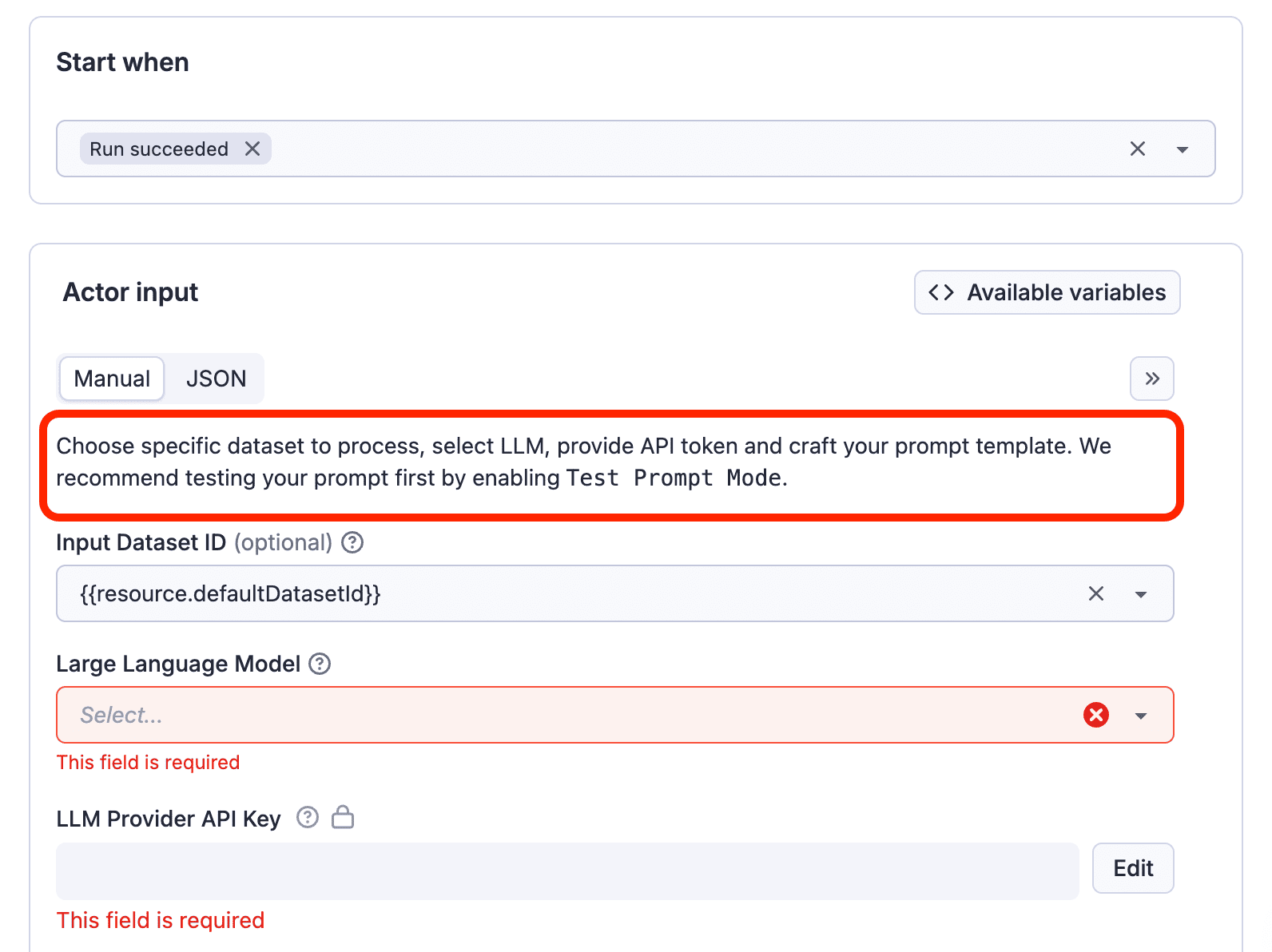Clear the Input Dataset ID value
This screenshot has height=952, width=1272.
click(1096, 593)
